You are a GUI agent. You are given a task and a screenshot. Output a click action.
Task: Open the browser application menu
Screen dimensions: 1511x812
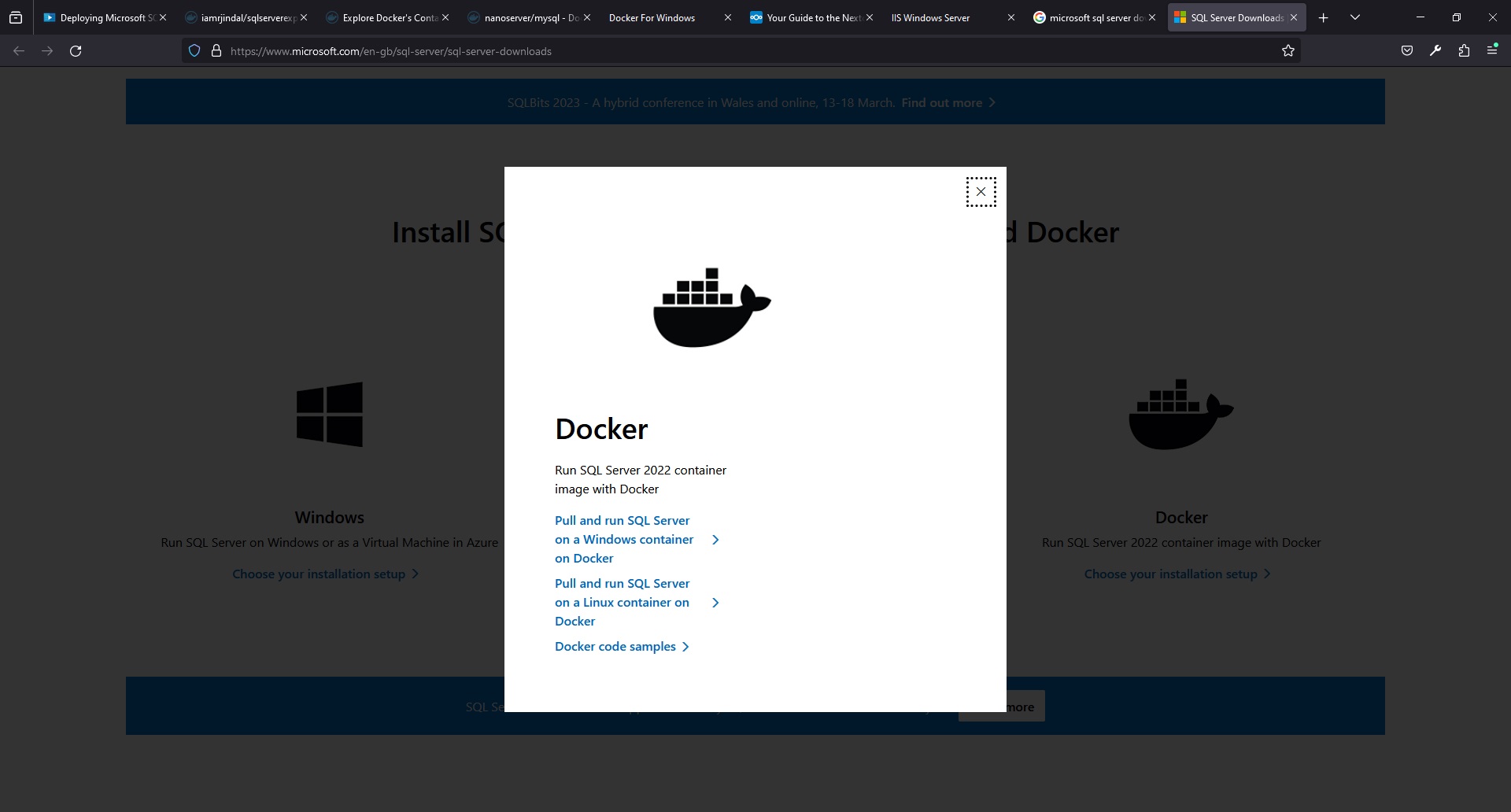(1492, 50)
